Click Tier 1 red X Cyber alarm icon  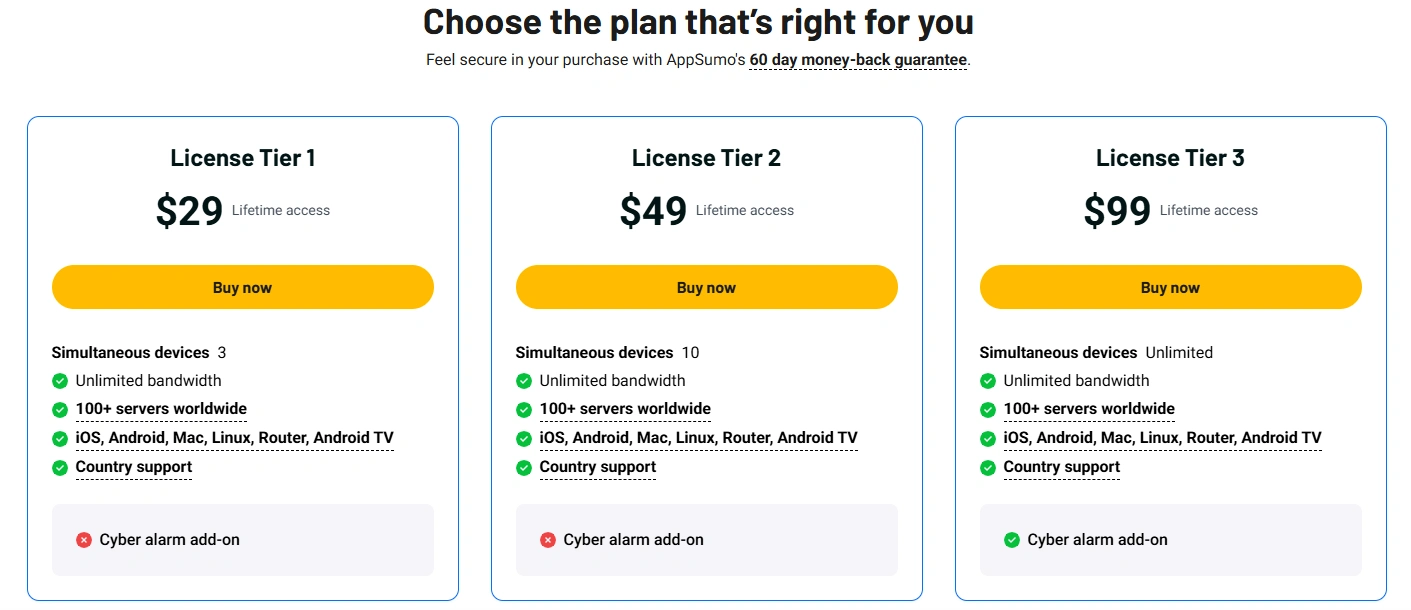(84, 540)
